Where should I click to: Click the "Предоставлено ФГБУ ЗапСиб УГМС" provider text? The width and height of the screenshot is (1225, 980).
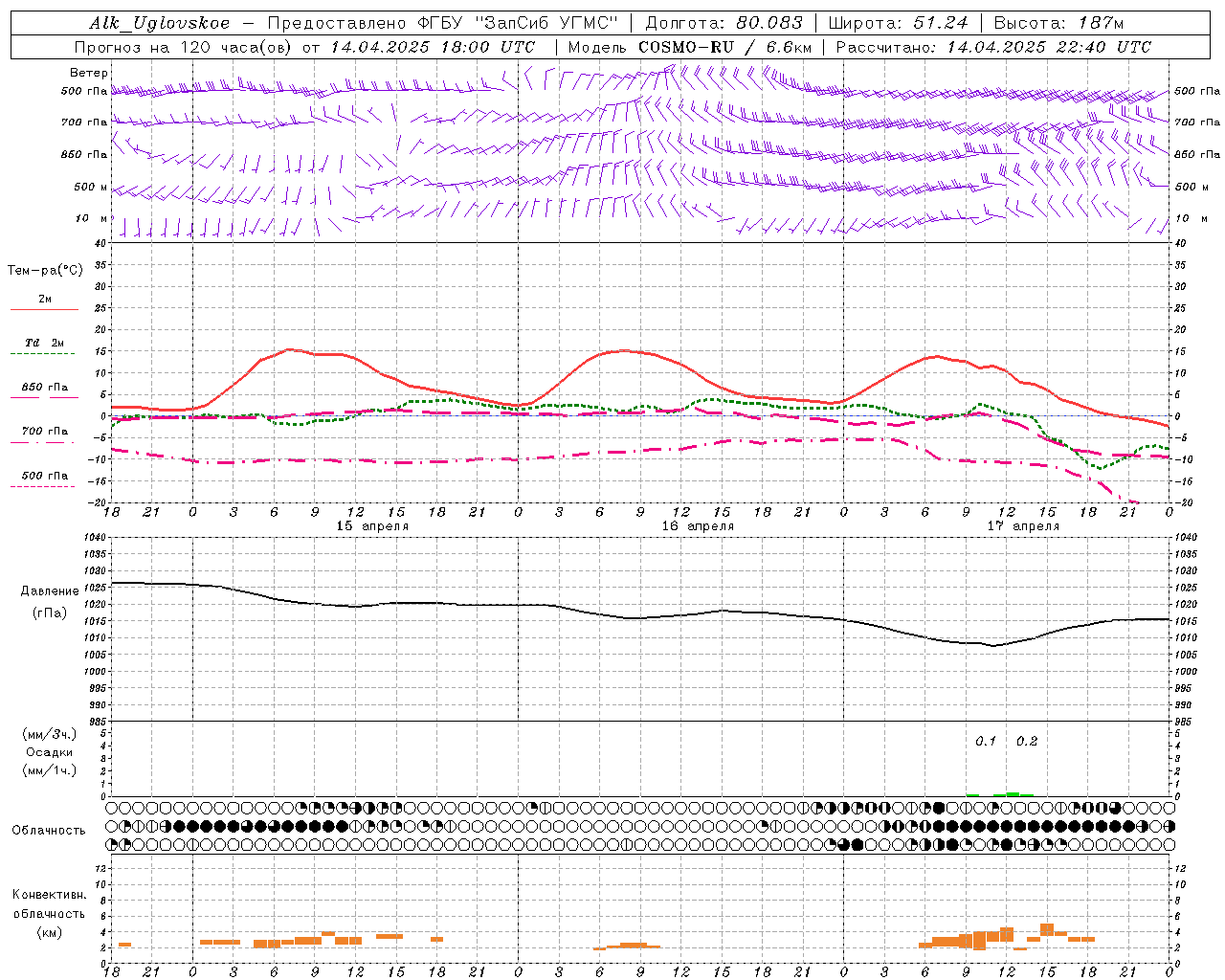point(443,23)
